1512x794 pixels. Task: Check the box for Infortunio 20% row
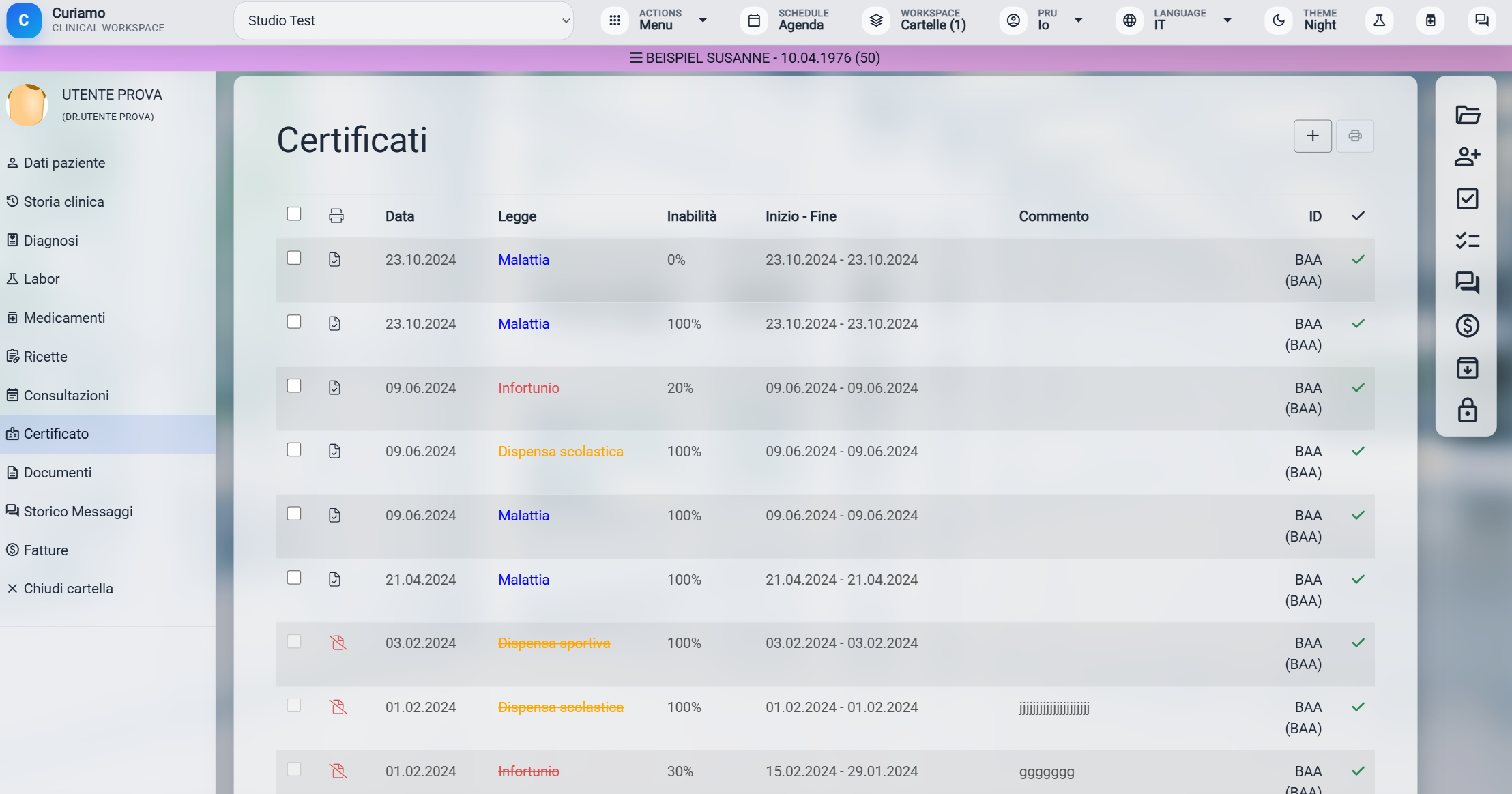pyautogui.click(x=294, y=385)
